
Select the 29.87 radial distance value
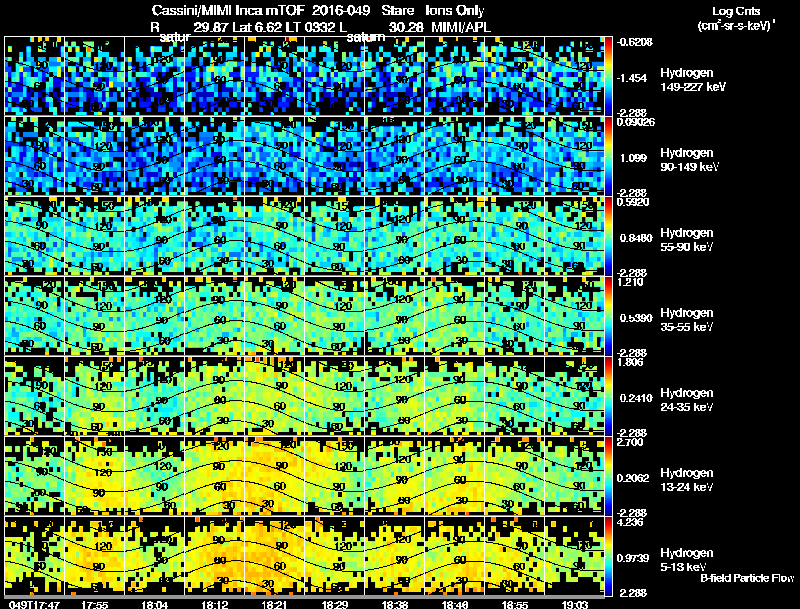click(211, 27)
